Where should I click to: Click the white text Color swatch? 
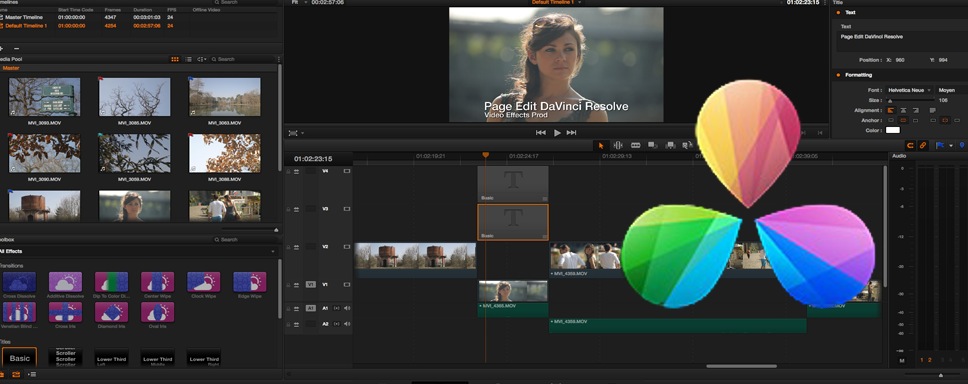pos(893,130)
